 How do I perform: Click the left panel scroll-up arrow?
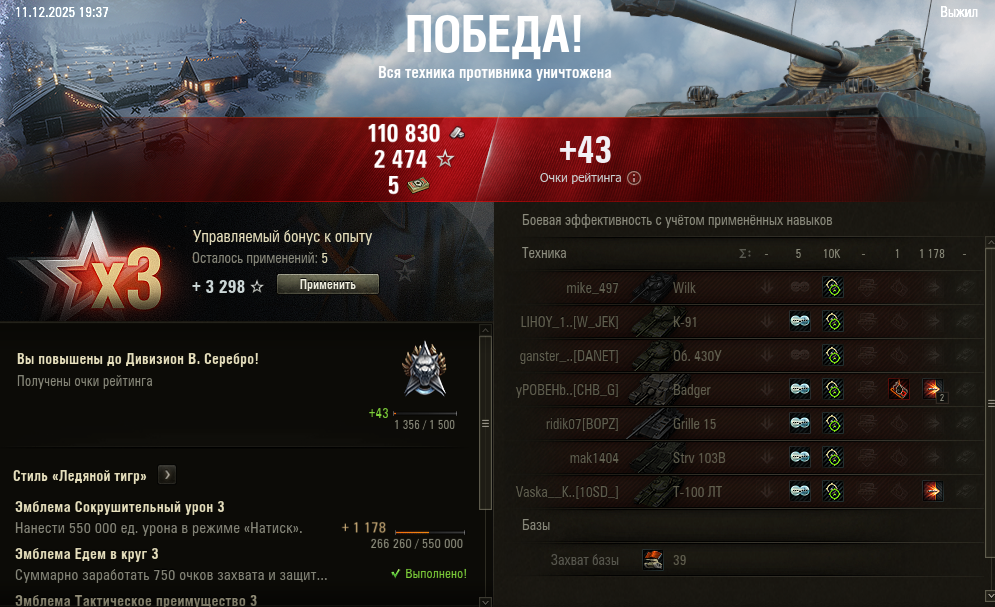[x=485, y=330]
